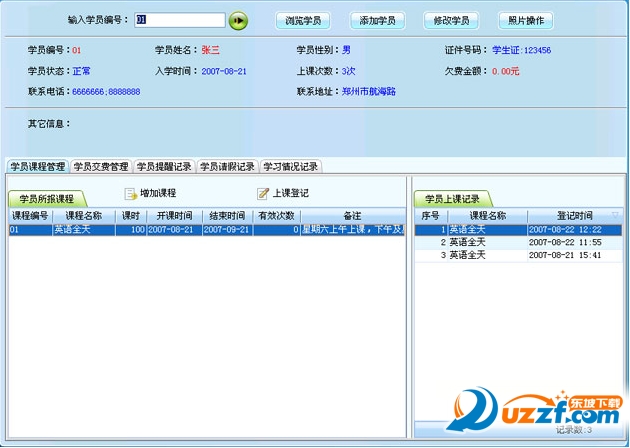Open the 浏览学员 browse students button
630x448 pixels.
pos(303,20)
